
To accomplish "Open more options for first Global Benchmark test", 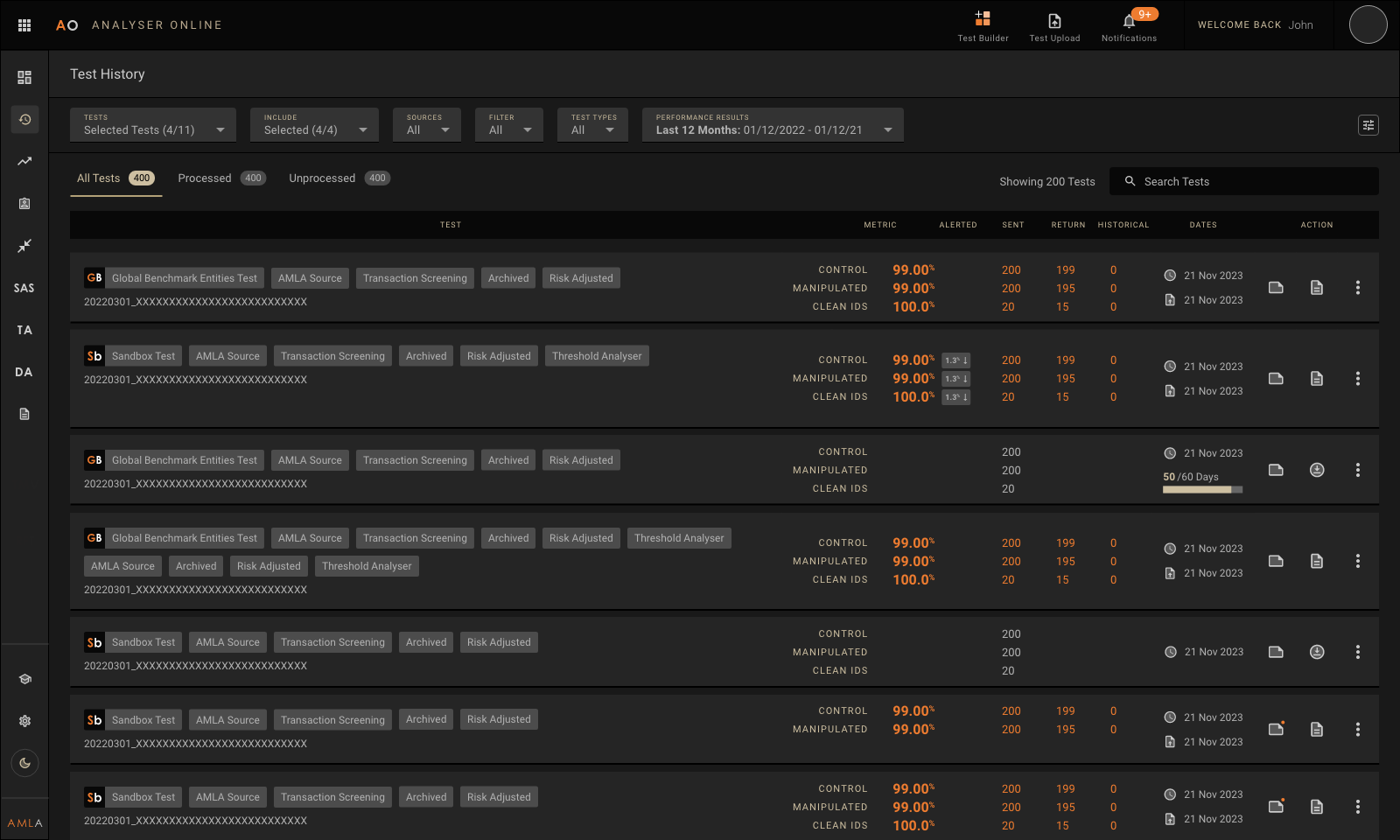I will point(1358,287).
